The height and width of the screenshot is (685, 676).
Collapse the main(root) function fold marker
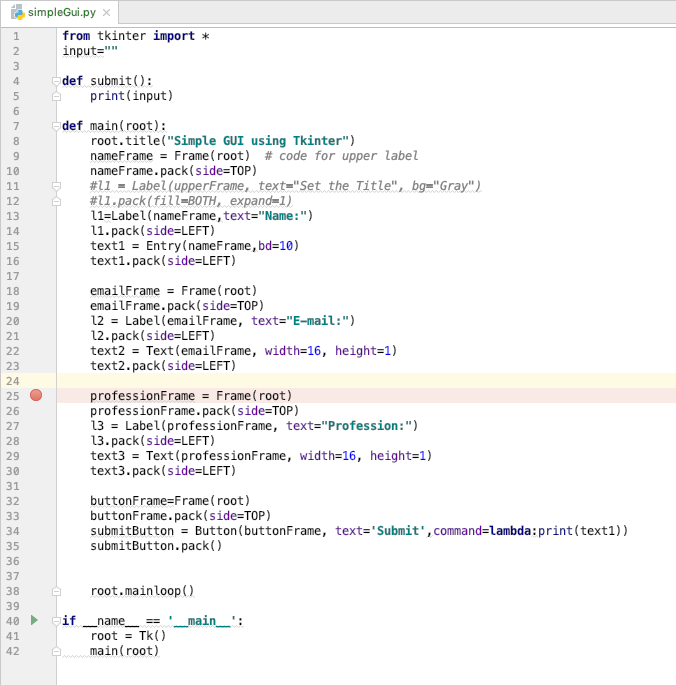pos(56,126)
